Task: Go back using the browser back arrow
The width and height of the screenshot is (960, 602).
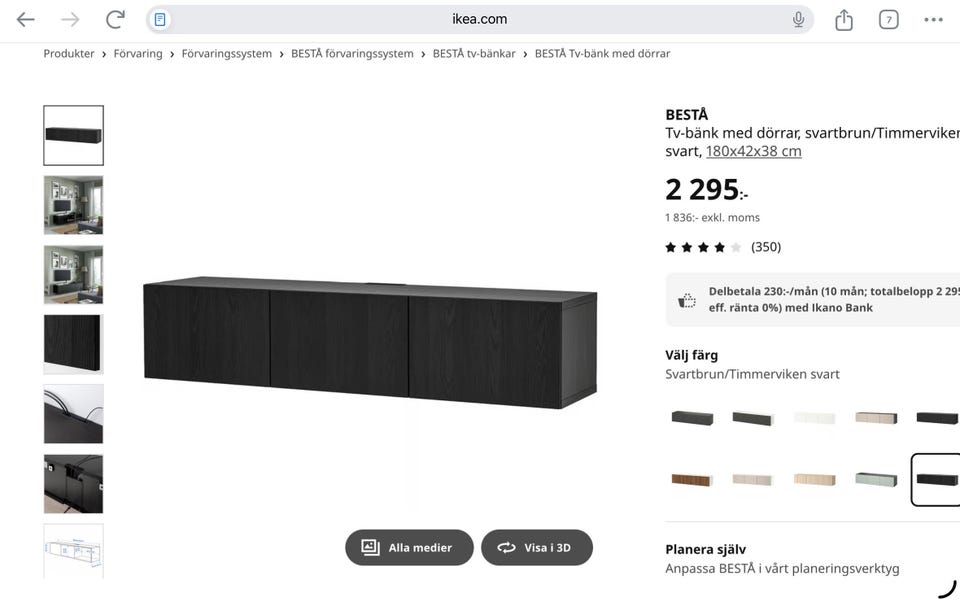Action: 25,20
